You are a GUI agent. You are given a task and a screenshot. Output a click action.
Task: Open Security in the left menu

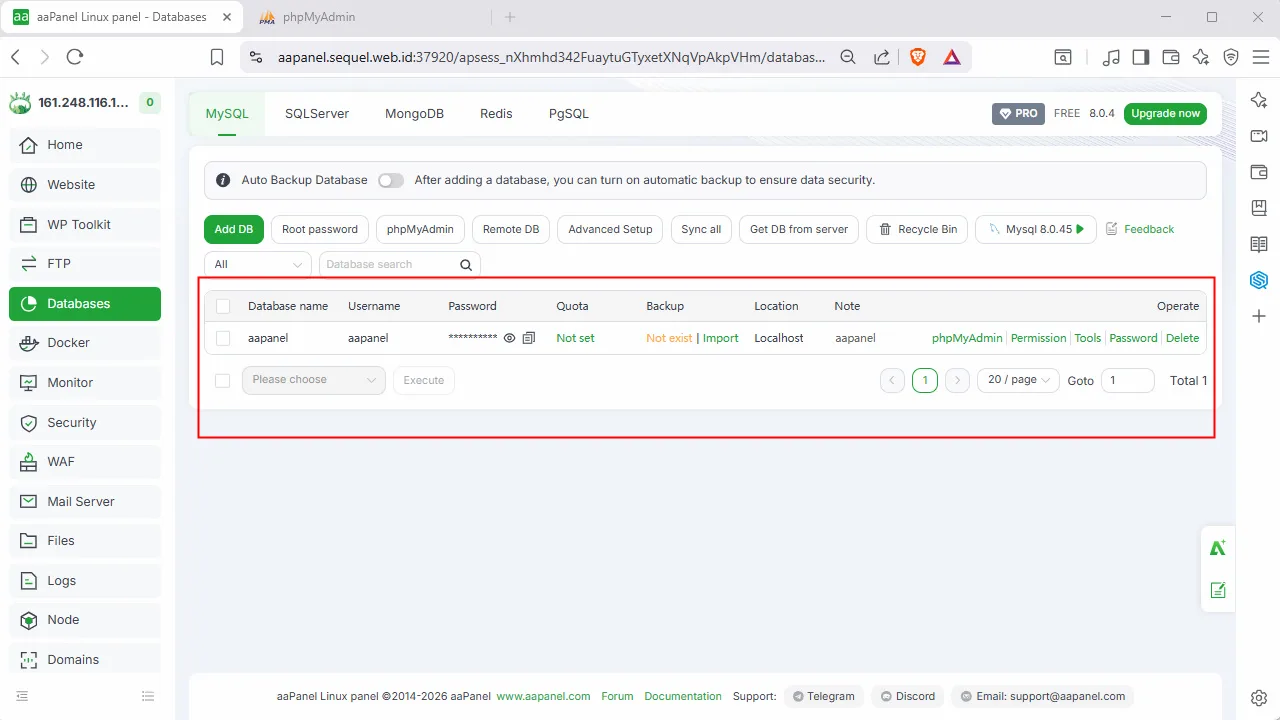click(x=85, y=423)
